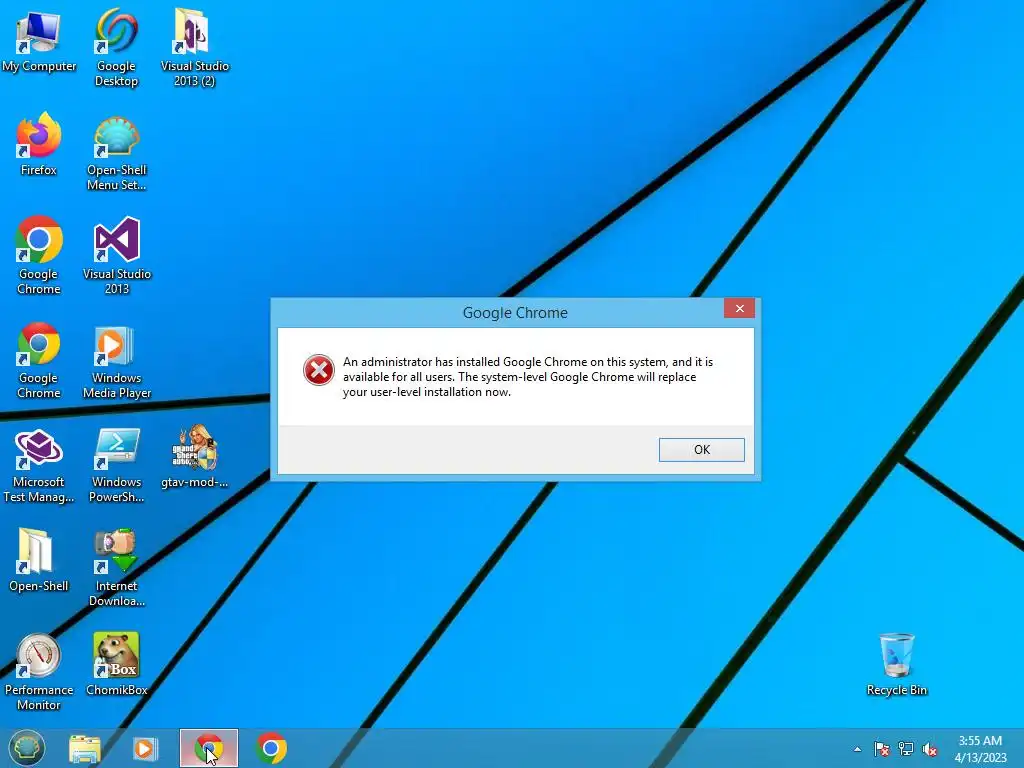Select the lower Google Chrome desktop shortcut
1024x768 pixels.
point(39,360)
